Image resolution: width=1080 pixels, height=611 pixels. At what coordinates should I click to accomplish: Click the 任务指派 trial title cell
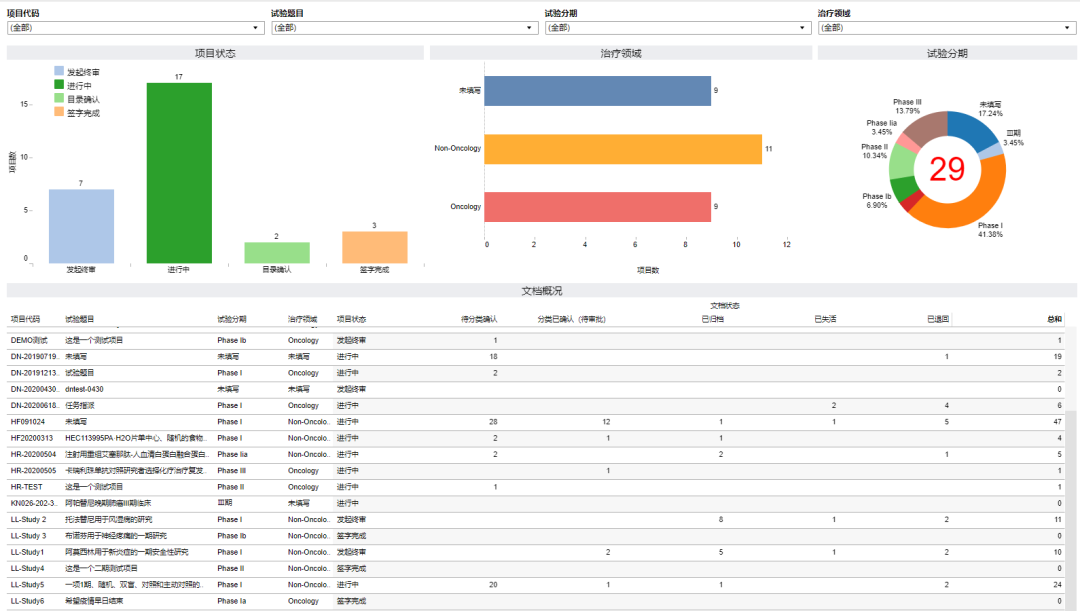tap(80, 406)
